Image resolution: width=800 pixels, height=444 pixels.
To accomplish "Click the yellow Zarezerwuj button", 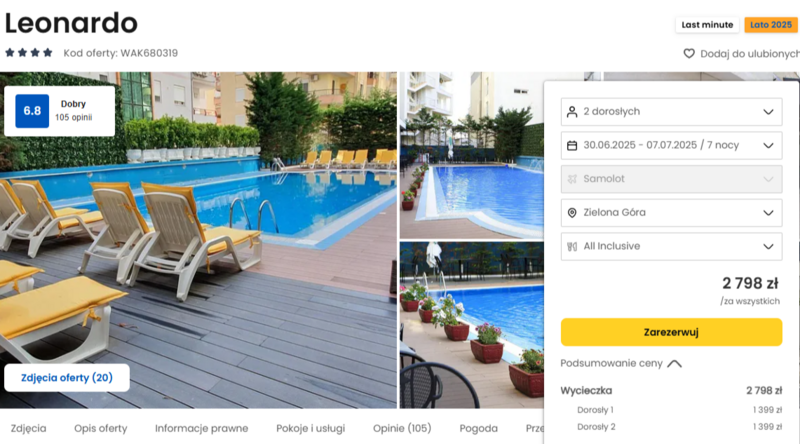I will point(671,332).
